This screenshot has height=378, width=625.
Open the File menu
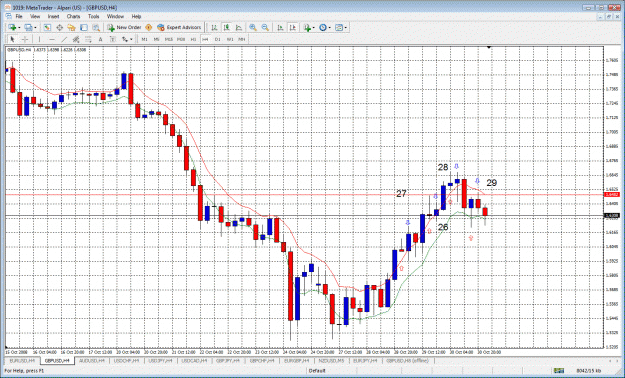[19, 16]
